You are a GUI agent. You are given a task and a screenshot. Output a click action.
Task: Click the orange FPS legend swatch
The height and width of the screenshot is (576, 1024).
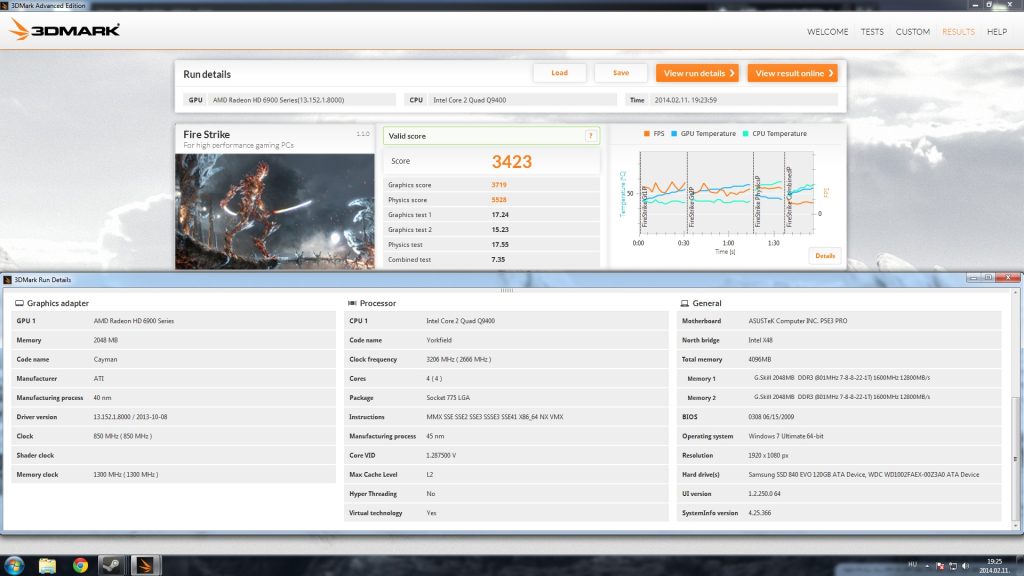(647, 133)
